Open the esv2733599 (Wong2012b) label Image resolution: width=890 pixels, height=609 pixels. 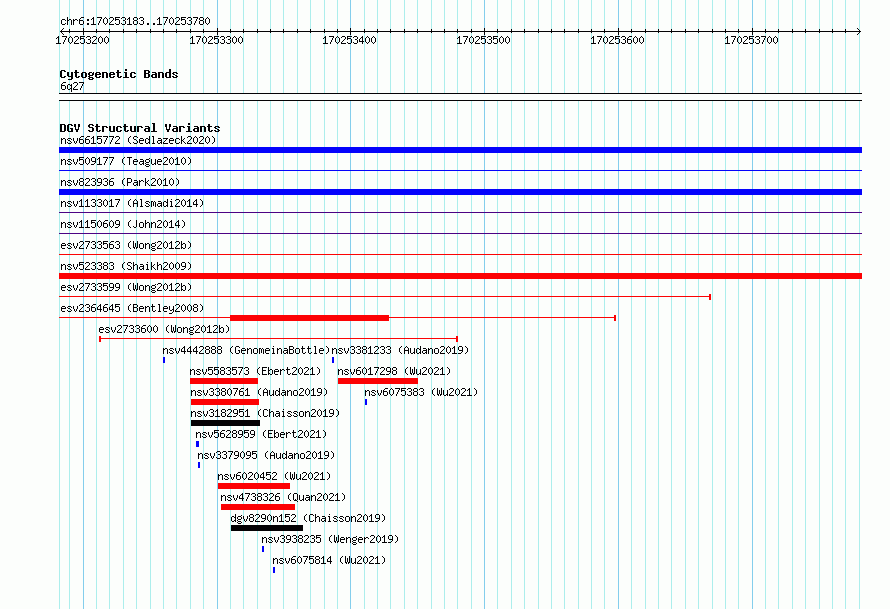126,287
